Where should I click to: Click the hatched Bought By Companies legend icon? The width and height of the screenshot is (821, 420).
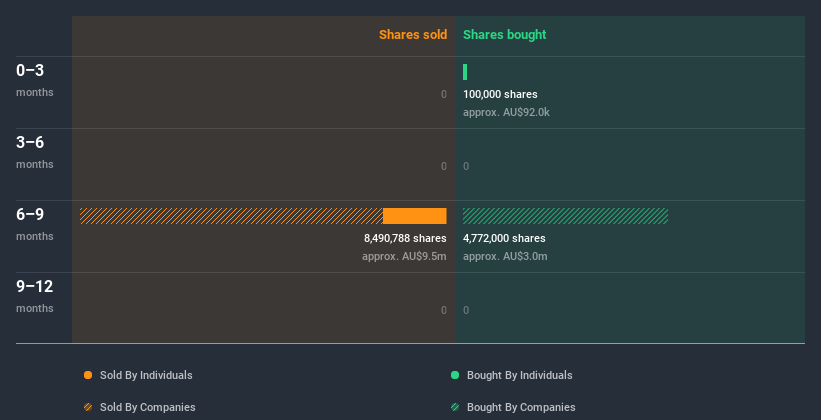pos(455,407)
